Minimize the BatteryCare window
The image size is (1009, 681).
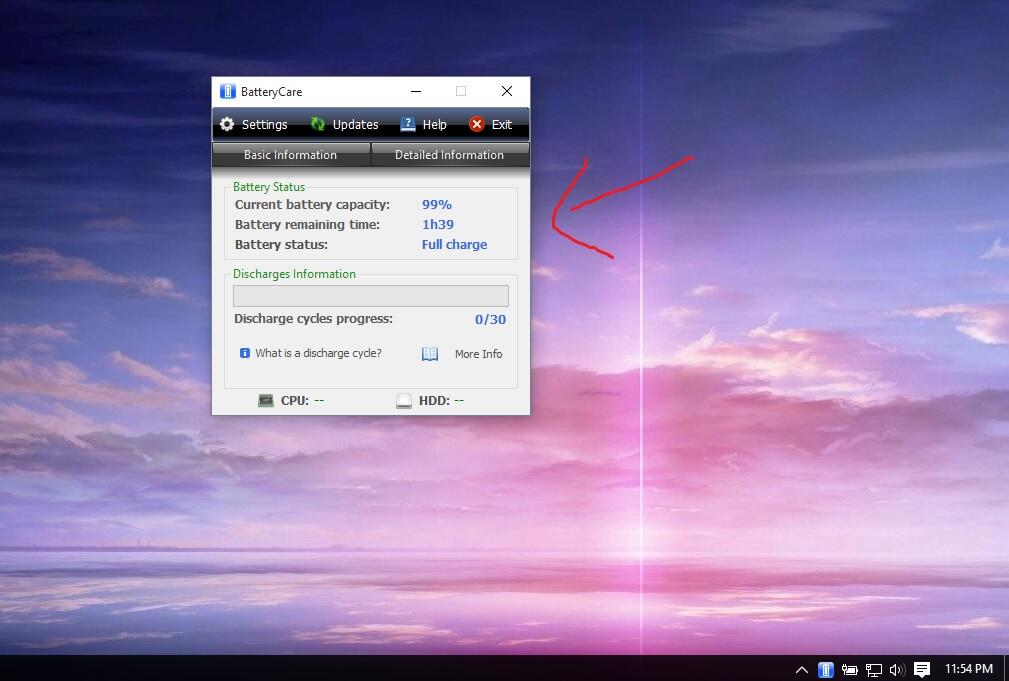click(x=416, y=91)
